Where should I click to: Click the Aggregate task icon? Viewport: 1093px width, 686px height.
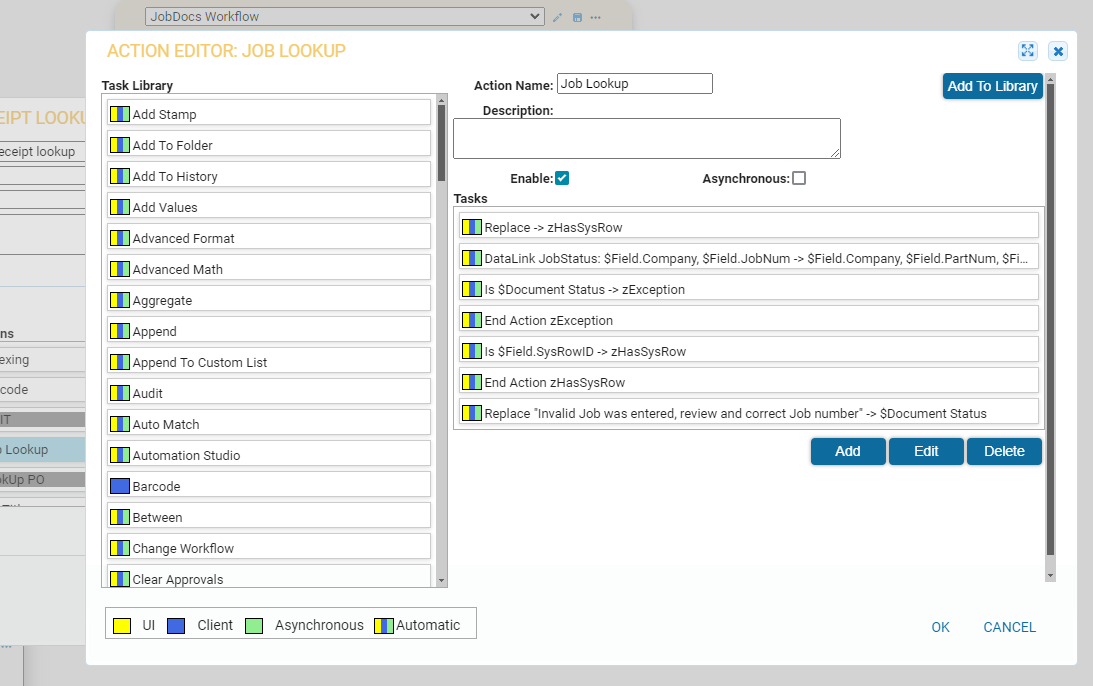point(120,300)
